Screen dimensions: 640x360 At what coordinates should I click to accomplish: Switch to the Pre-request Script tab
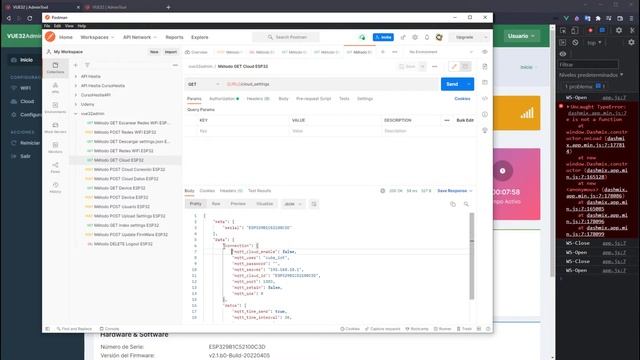[313, 99]
